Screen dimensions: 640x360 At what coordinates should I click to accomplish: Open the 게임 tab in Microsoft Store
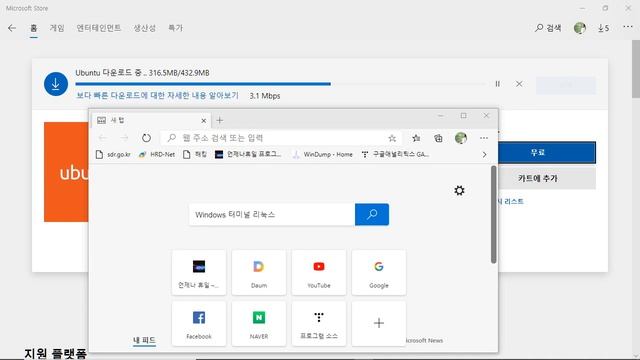point(57,28)
